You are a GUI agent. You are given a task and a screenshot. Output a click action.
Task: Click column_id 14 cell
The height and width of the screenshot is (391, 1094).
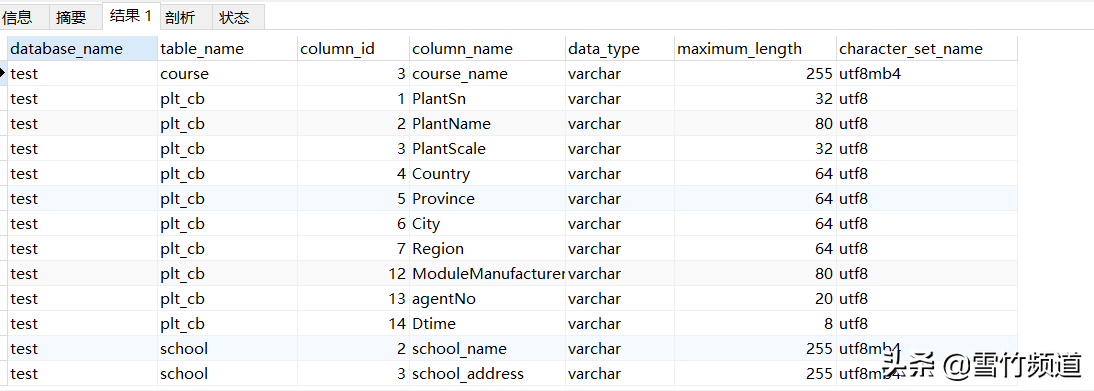point(353,324)
